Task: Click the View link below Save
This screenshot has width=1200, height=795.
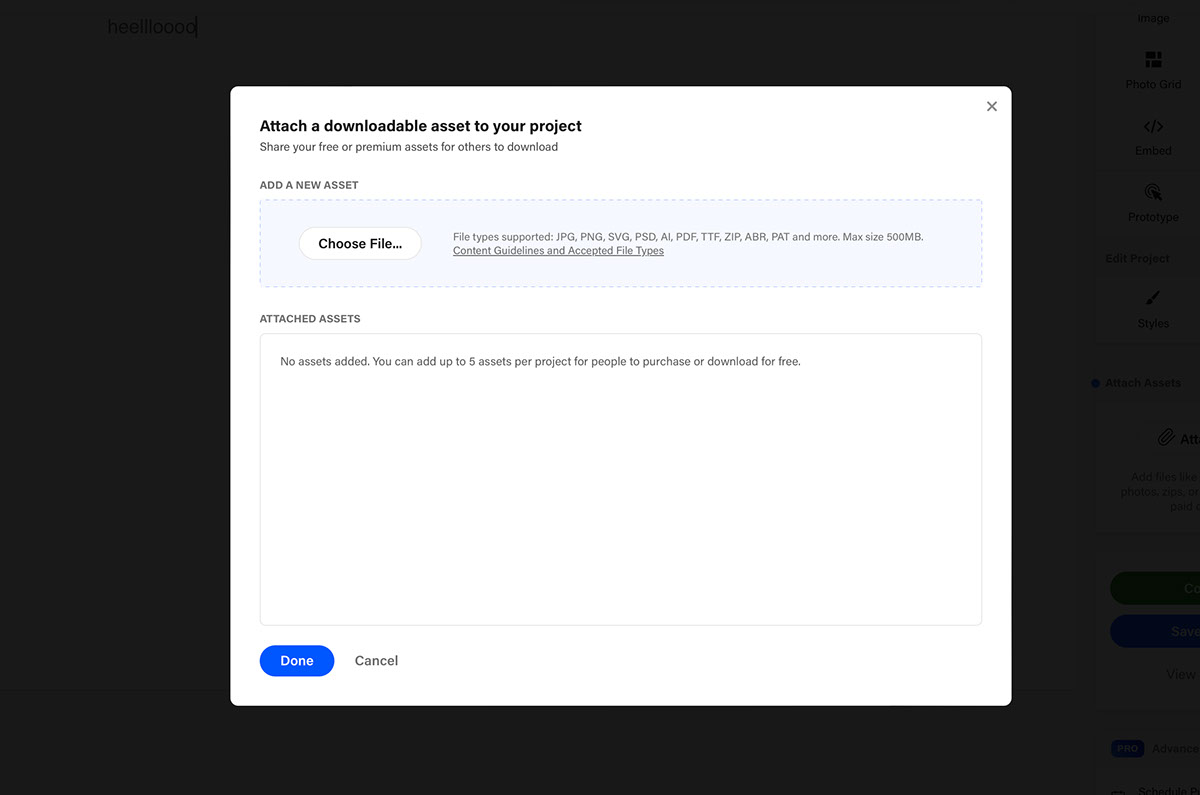Action: click(1181, 674)
